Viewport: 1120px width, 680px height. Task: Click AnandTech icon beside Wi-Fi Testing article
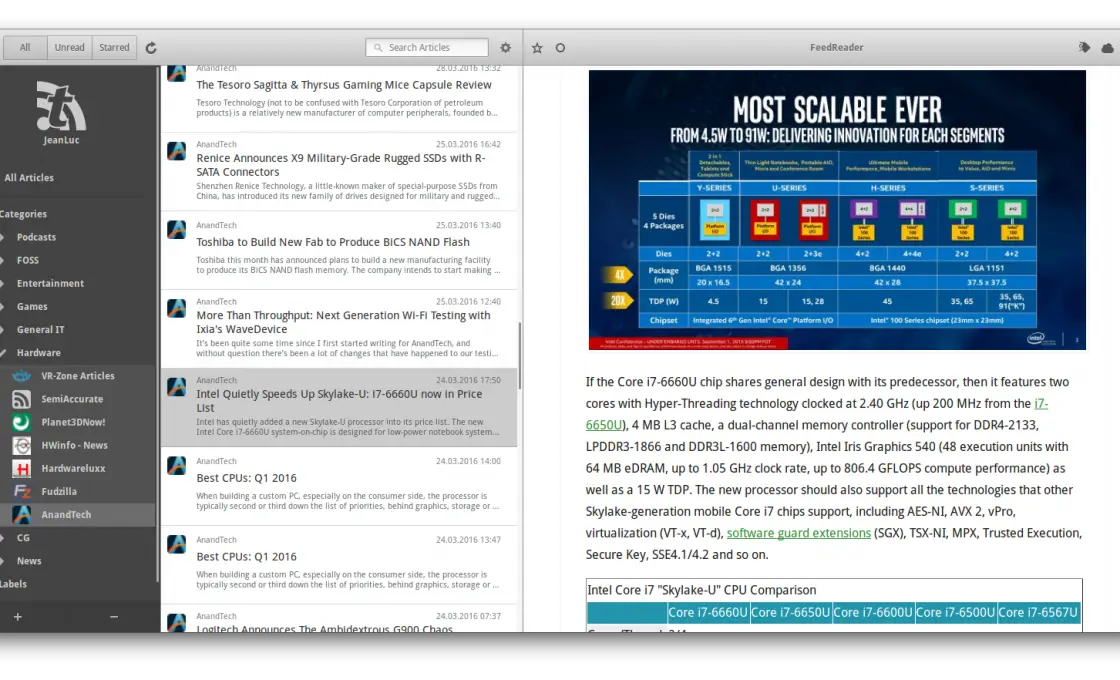click(176, 308)
